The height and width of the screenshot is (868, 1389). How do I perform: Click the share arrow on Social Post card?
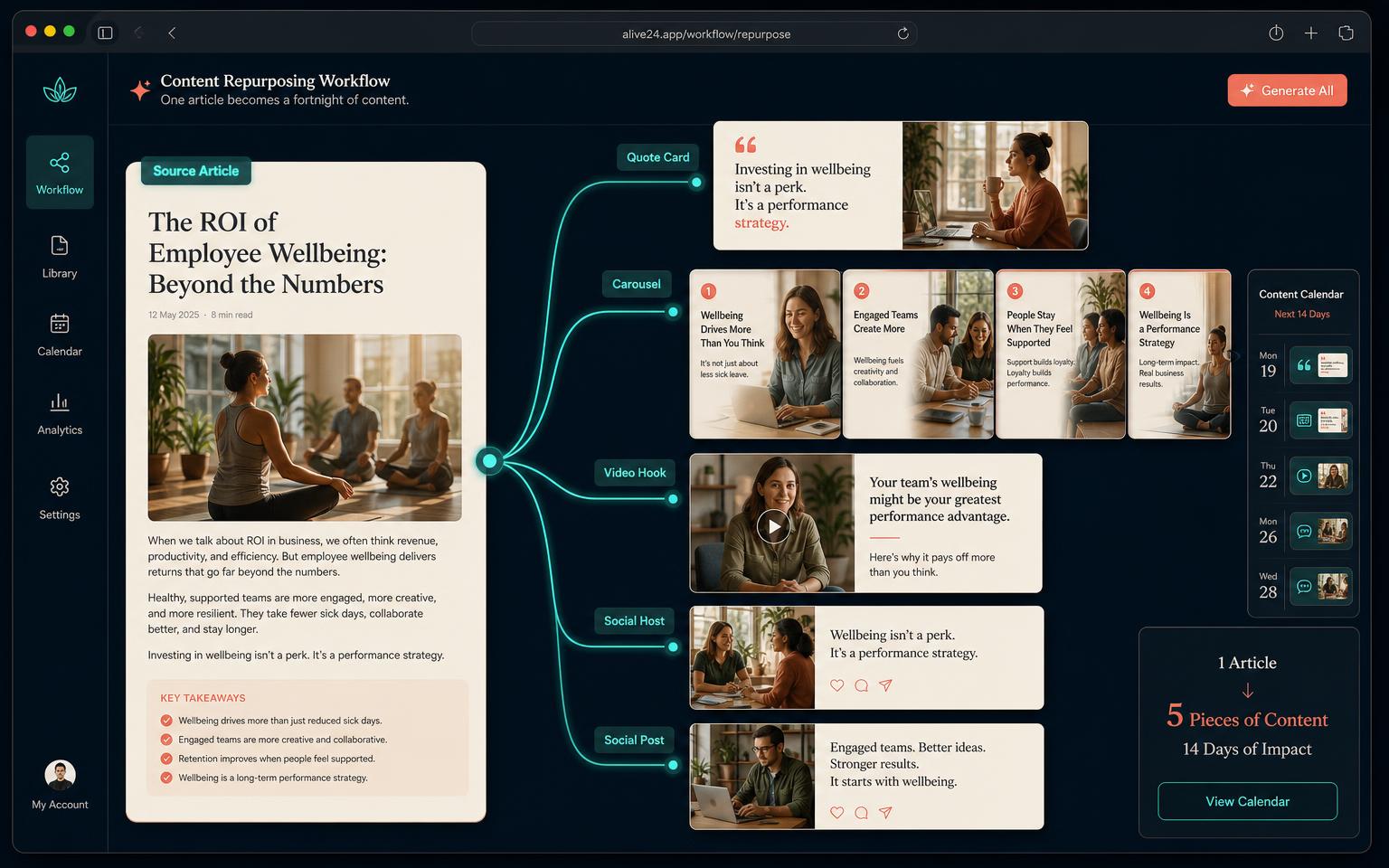tap(886, 813)
